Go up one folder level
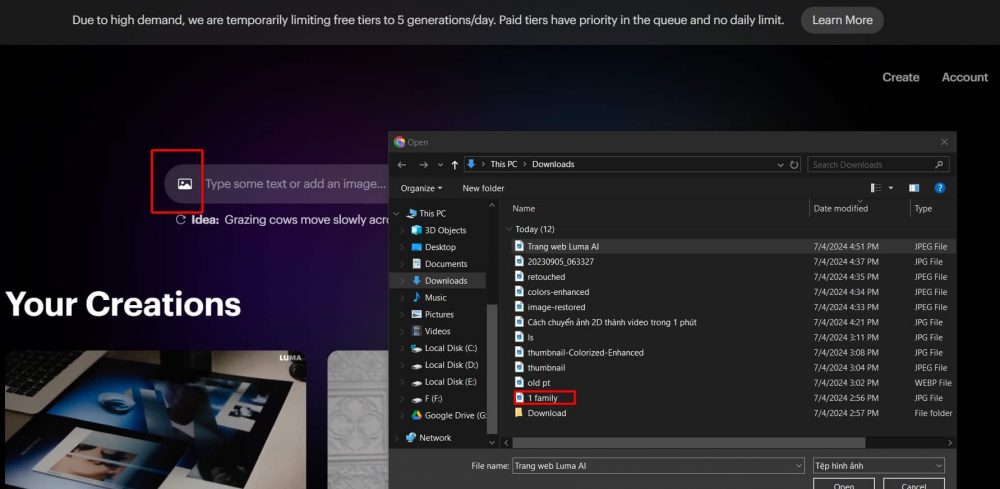 (x=455, y=164)
